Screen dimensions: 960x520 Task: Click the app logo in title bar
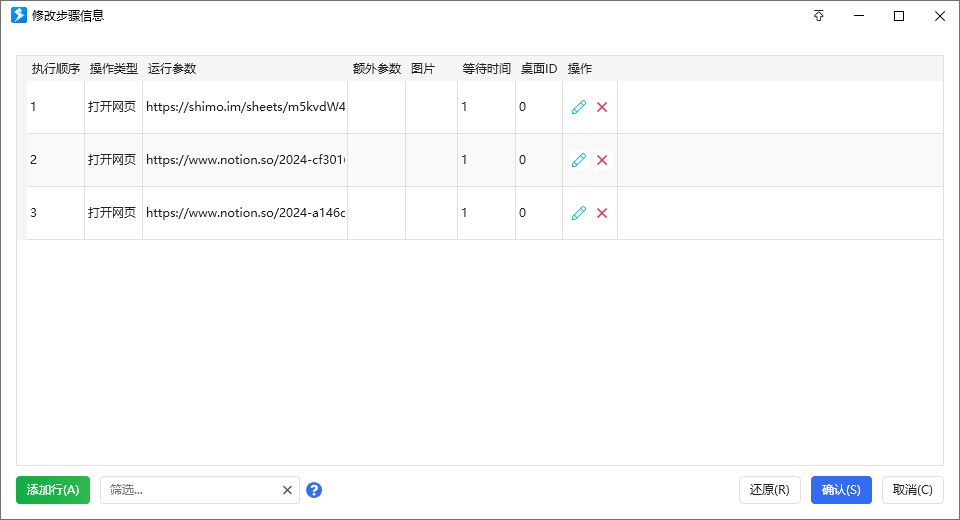[x=19, y=15]
